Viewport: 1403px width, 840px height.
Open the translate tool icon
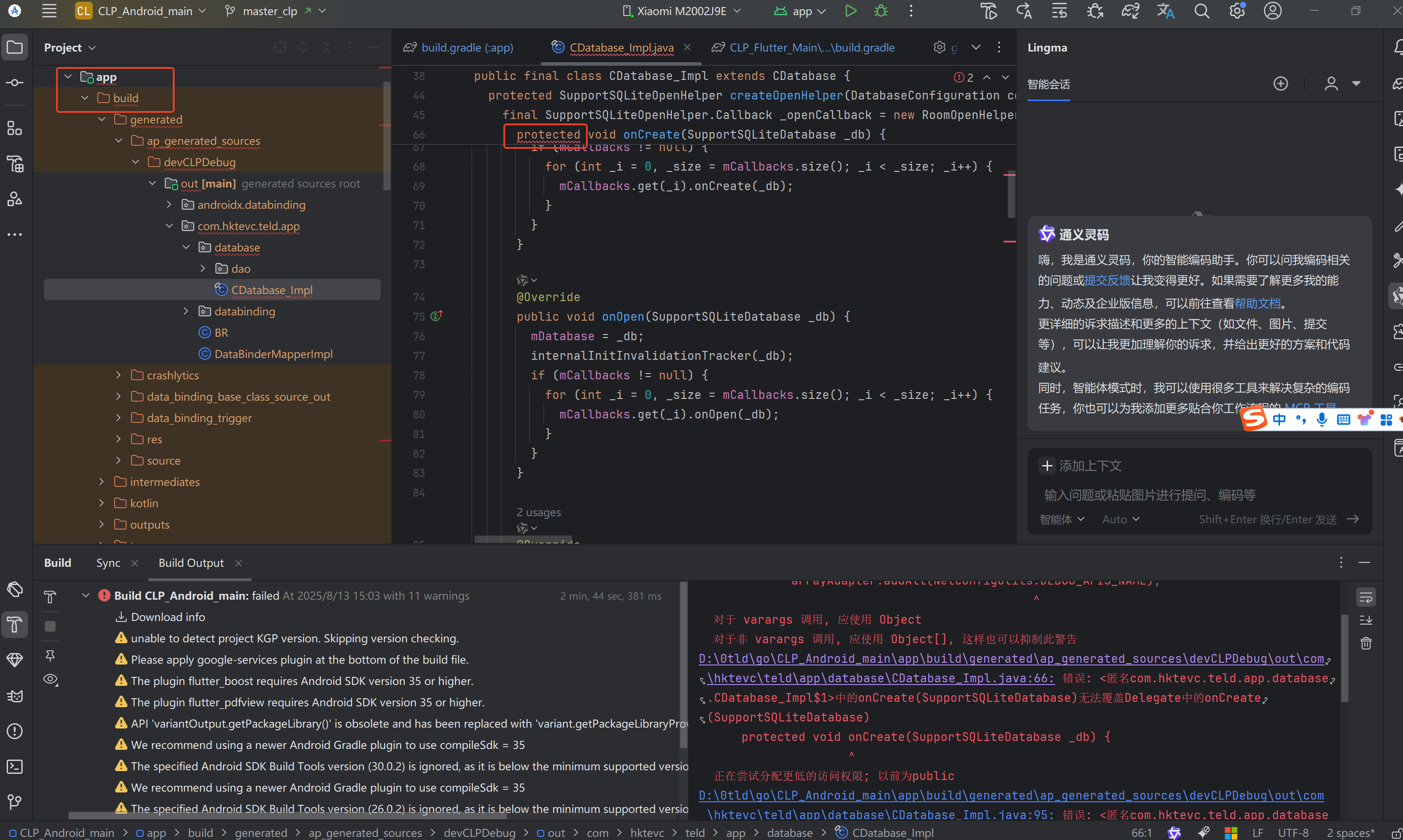[x=1165, y=11]
